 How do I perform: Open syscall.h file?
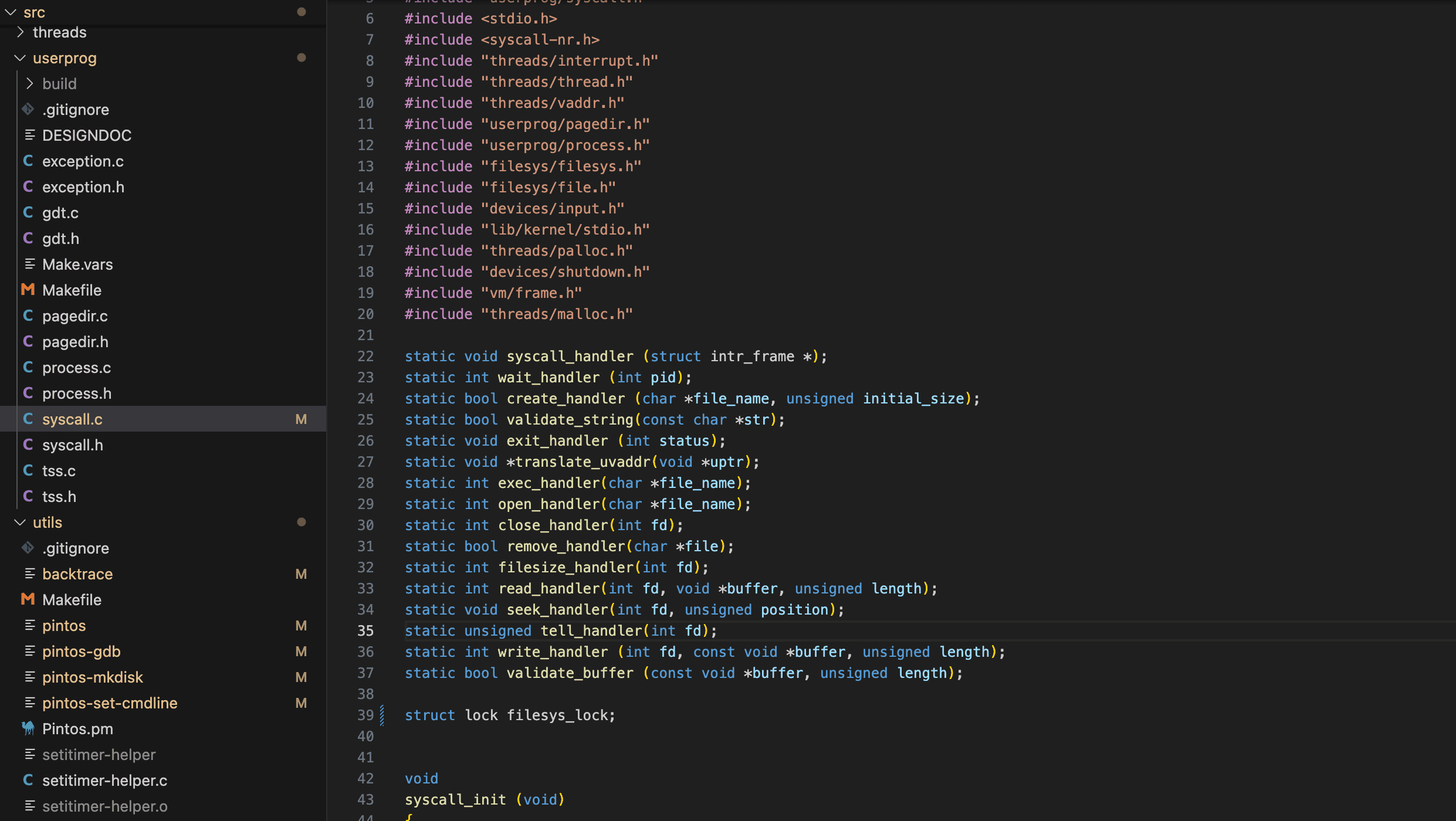[x=72, y=445]
